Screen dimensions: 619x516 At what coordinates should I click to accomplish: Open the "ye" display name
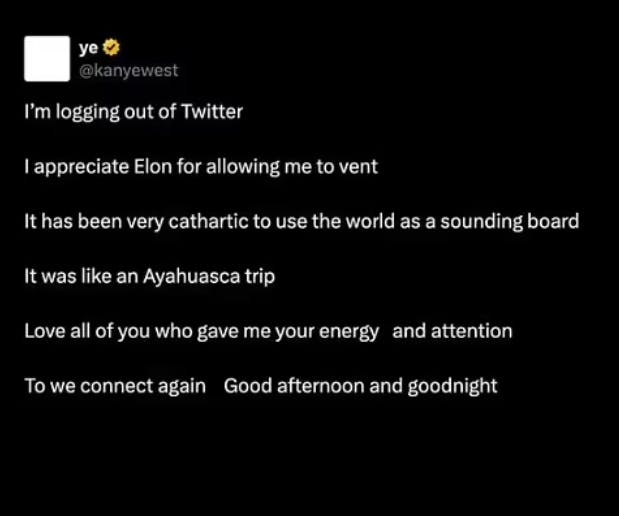pos(89,48)
